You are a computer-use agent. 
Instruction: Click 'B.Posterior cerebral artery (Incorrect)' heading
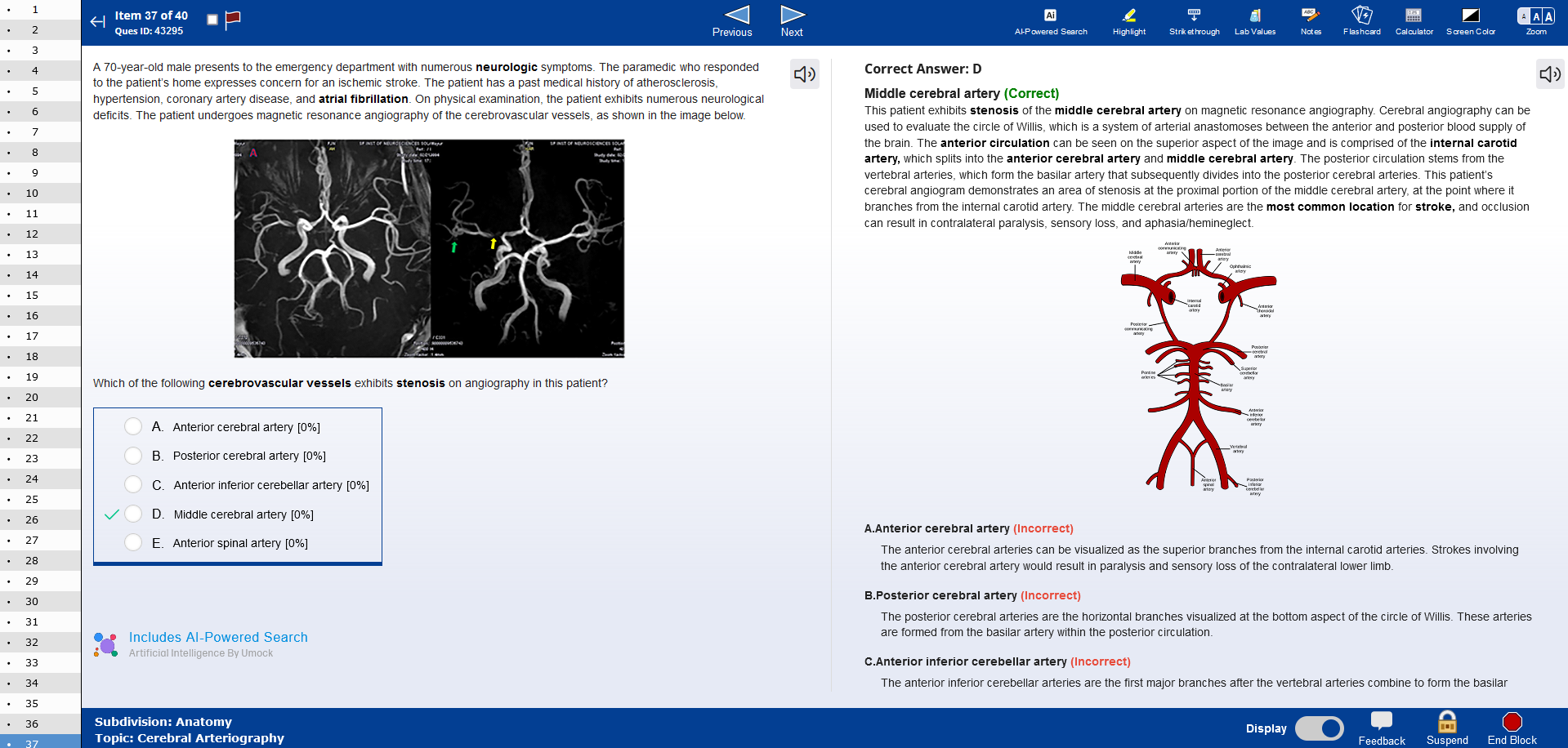(972, 595)
